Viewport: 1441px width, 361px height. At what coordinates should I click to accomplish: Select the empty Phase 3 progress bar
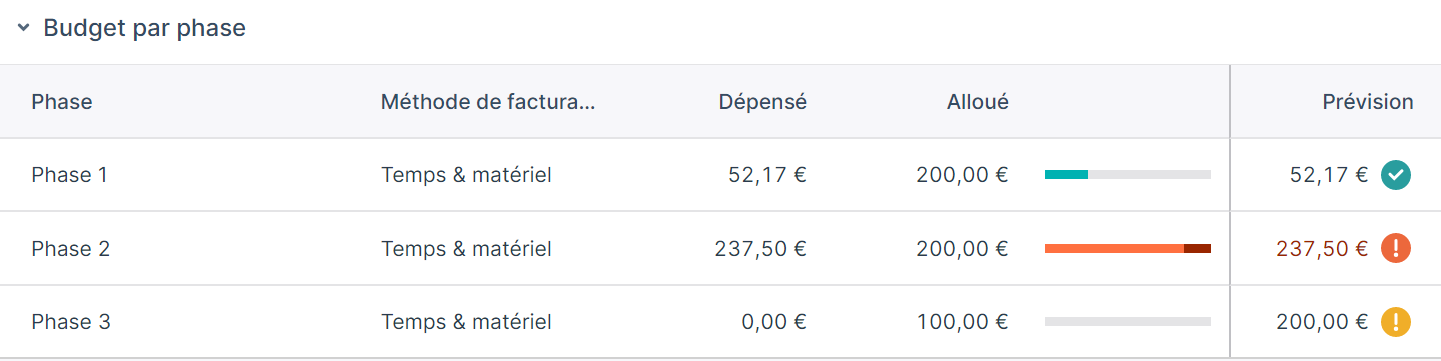[x=1128, y=322]
